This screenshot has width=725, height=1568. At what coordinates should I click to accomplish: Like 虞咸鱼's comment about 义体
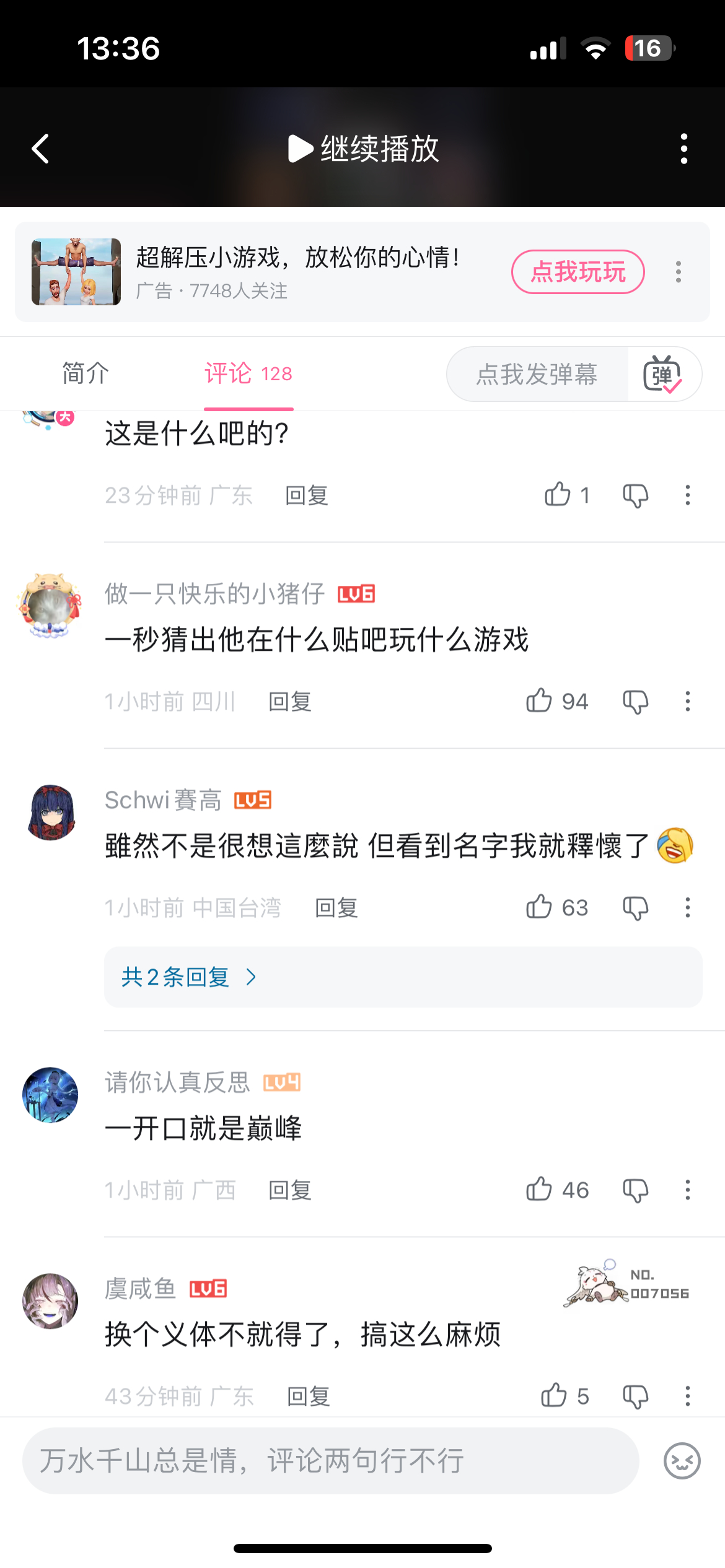click(x=554, y=1396)
